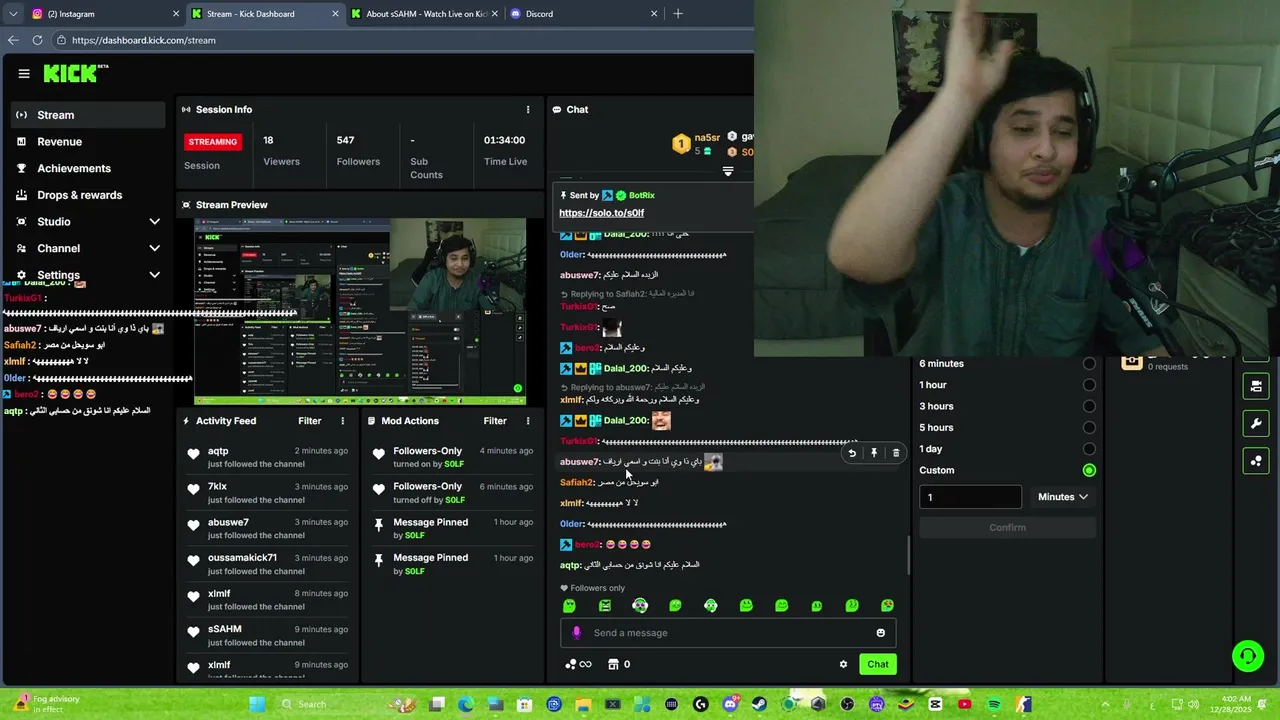The height and width of the screenshot is (720, 1280).
Task: Select the 5 hours duration option
Action: tap(1089, 428)
